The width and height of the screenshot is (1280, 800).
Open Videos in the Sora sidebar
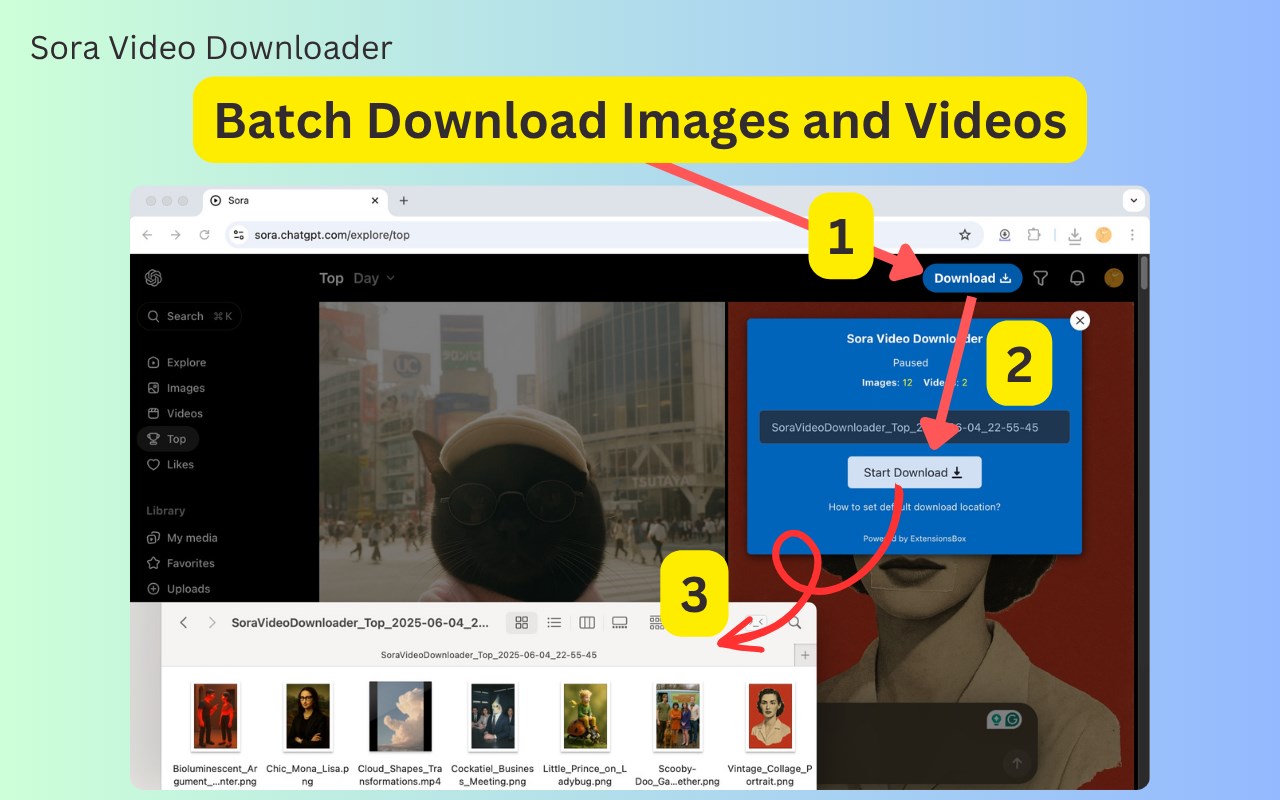(x=175, y=413)
